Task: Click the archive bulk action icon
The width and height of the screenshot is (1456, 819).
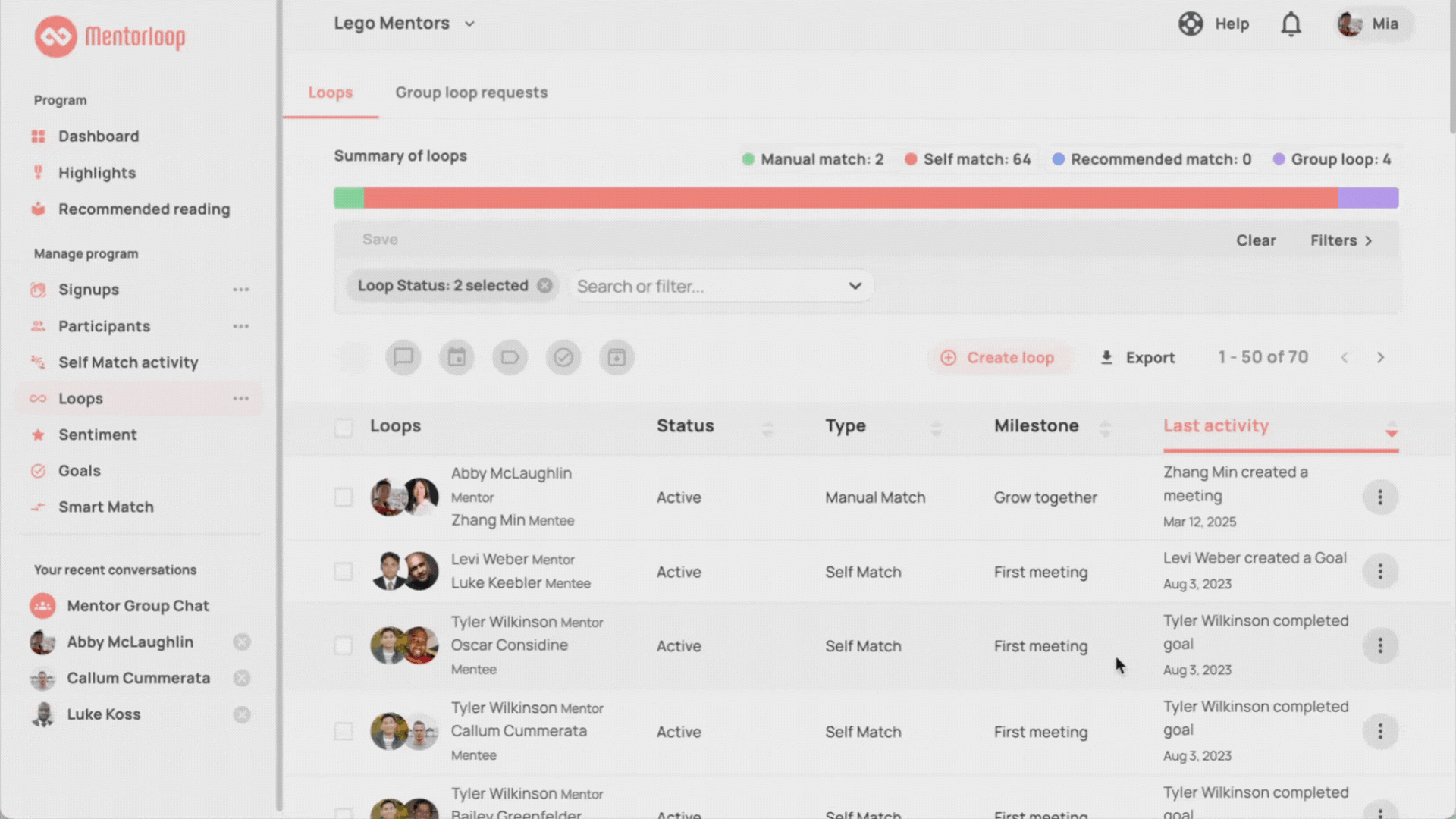Action: pyautogui.click(x=617, y=357)
